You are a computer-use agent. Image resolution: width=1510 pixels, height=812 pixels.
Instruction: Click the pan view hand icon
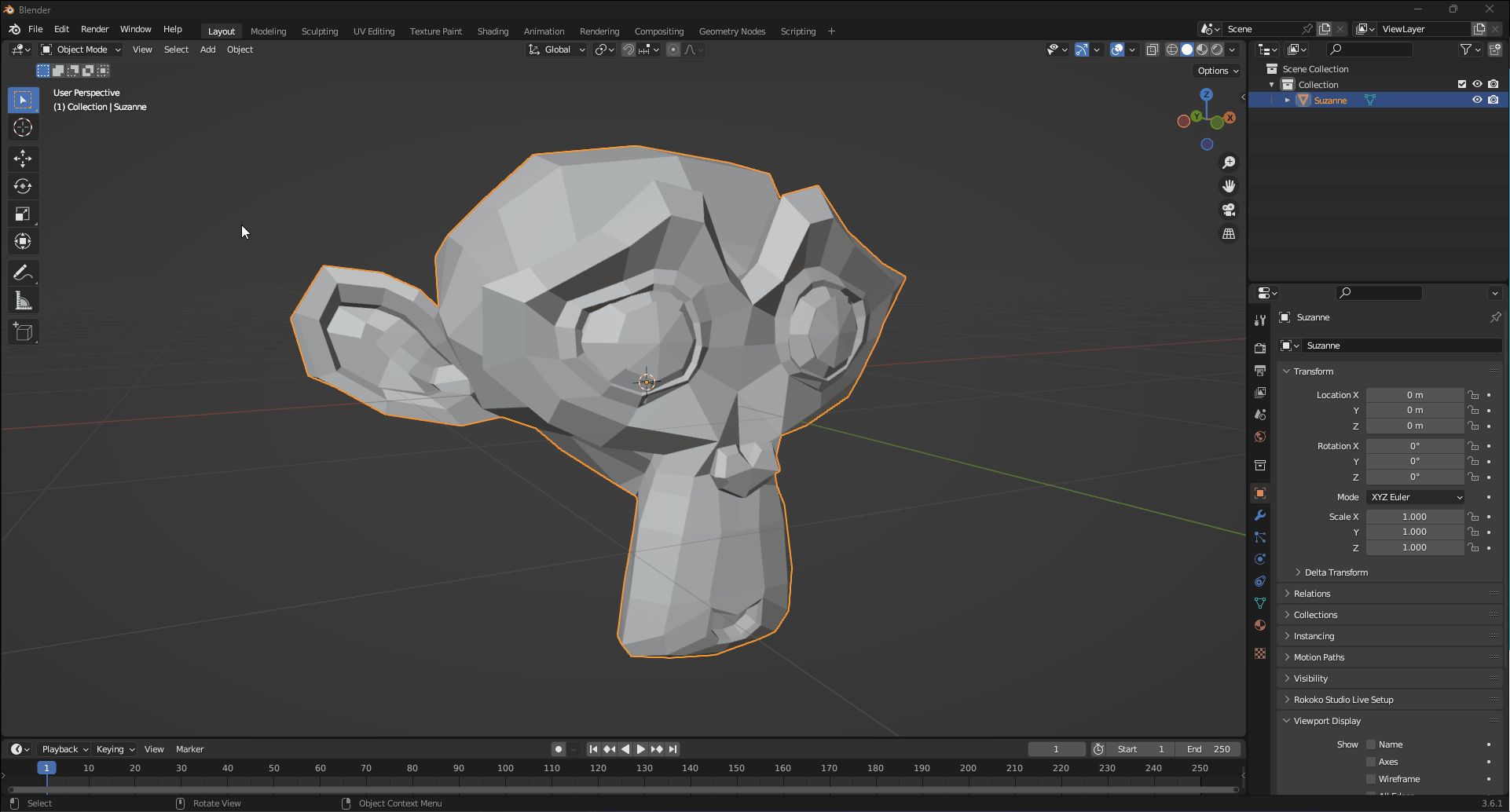[x=1229, y=186]
